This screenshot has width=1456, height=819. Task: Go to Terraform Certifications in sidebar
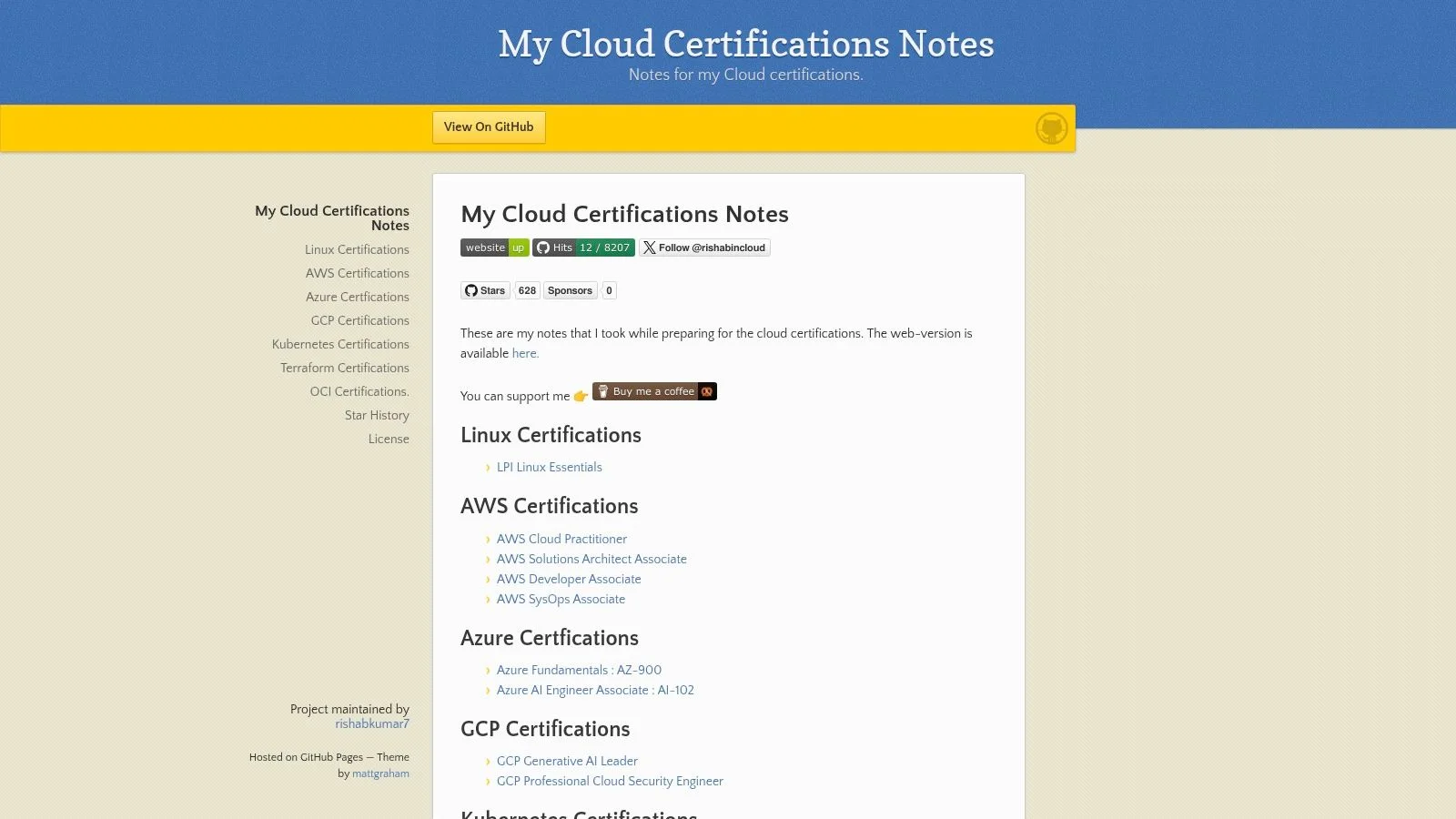click(x=345, y=368)
